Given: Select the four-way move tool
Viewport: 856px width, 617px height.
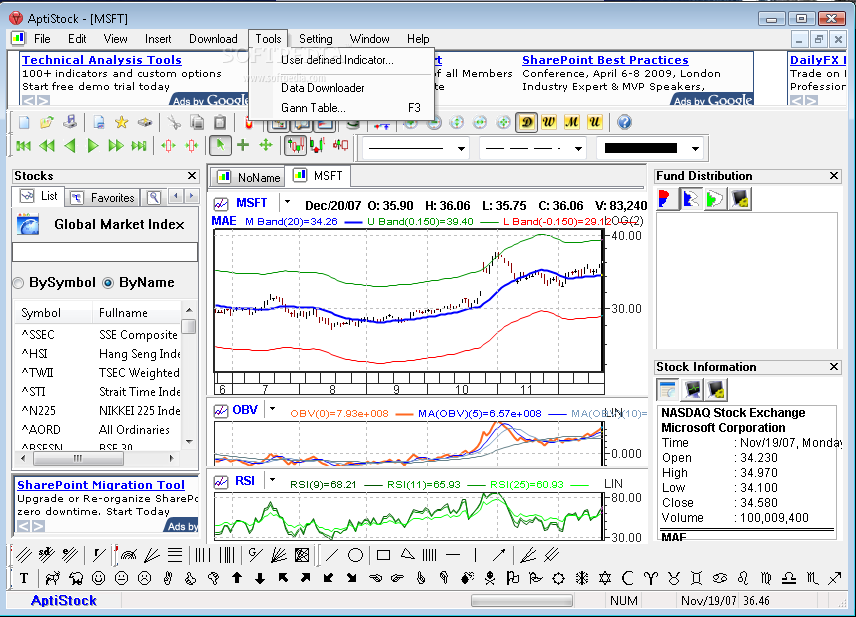Looking at the screenshot, I should click(266, 145).
